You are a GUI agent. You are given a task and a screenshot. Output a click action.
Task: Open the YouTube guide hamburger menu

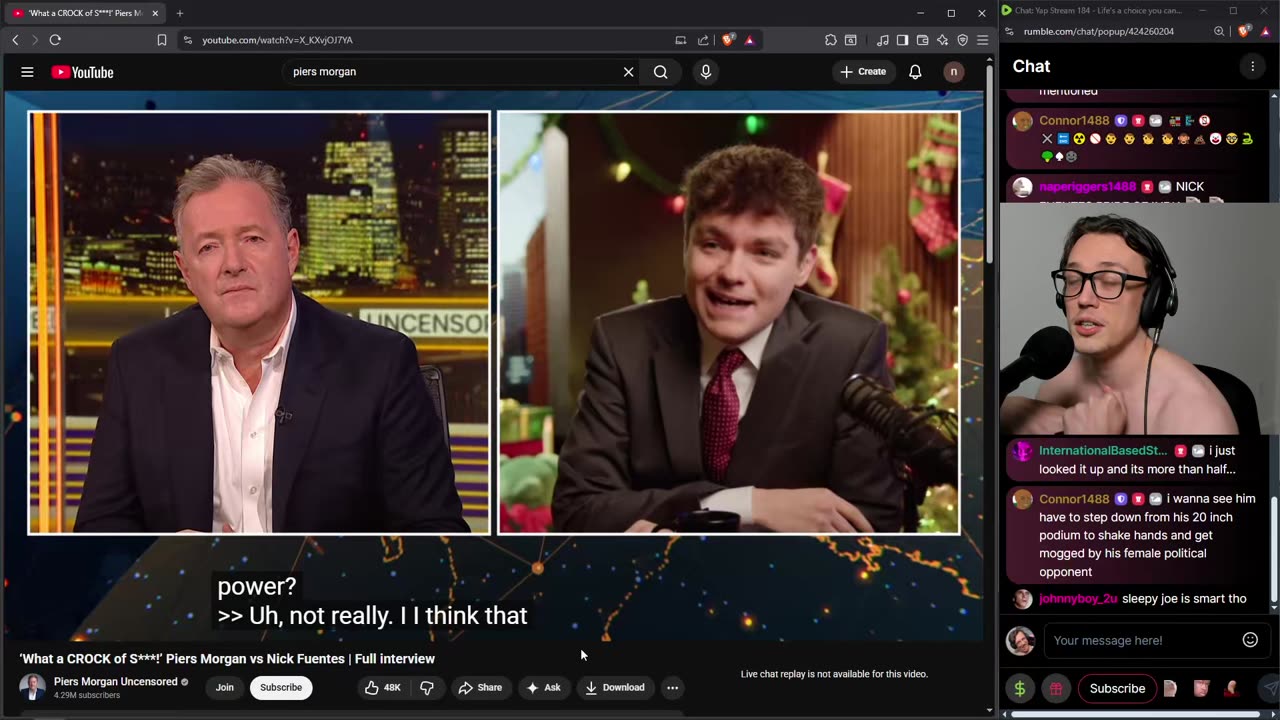(27, 72)
